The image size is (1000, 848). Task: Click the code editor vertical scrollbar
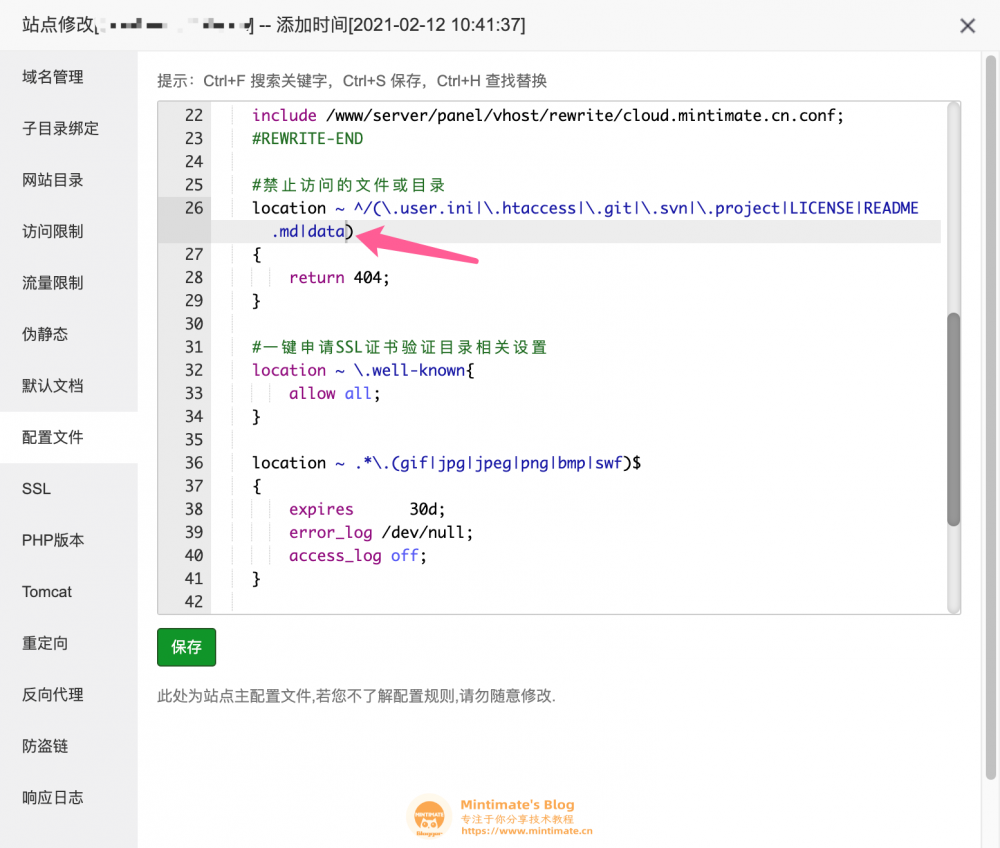pyautogui.click(x=953, y=420)
